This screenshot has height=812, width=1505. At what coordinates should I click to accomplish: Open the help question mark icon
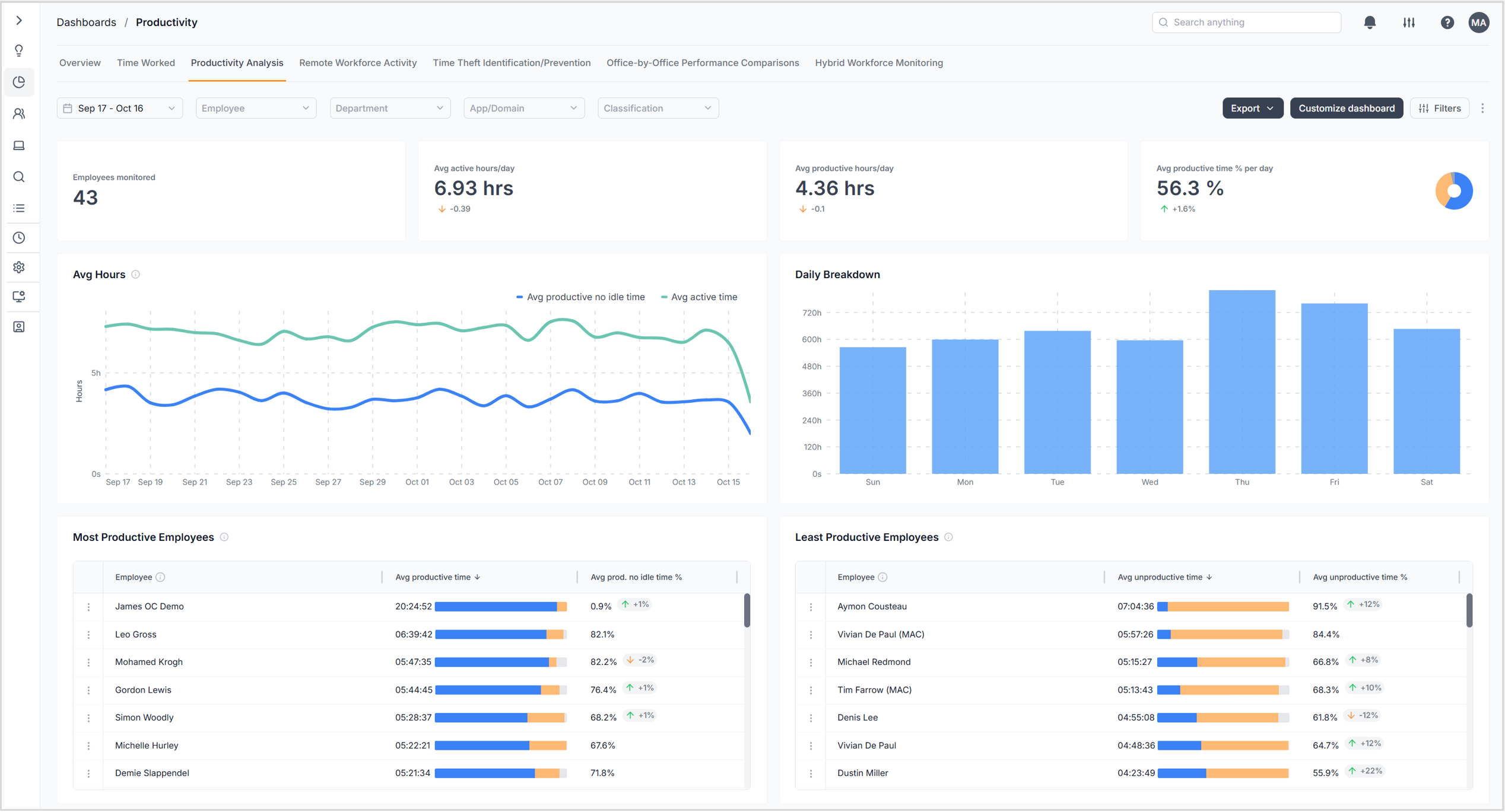[x=1447, y=23]
